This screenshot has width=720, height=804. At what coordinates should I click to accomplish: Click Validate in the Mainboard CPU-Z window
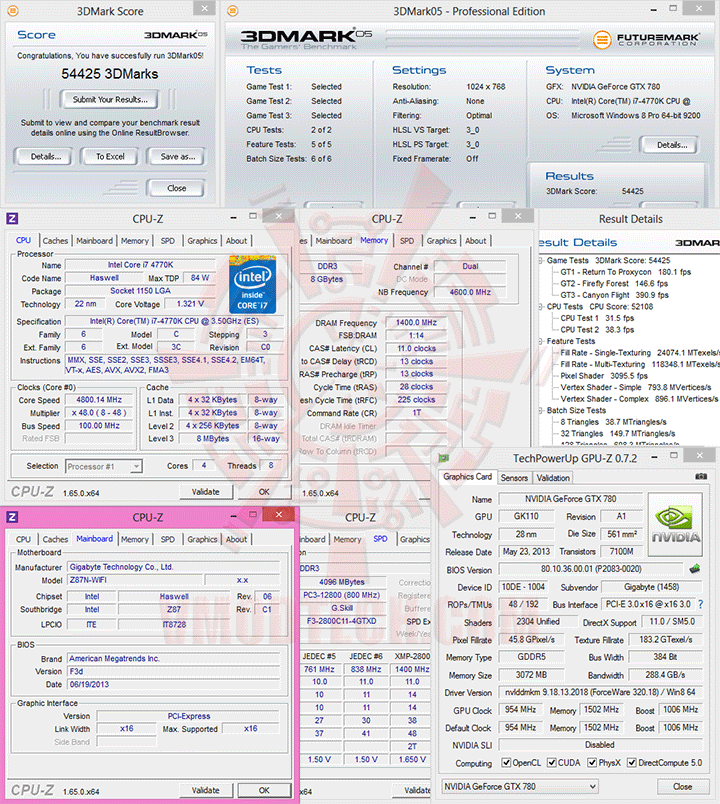[205, 790]
